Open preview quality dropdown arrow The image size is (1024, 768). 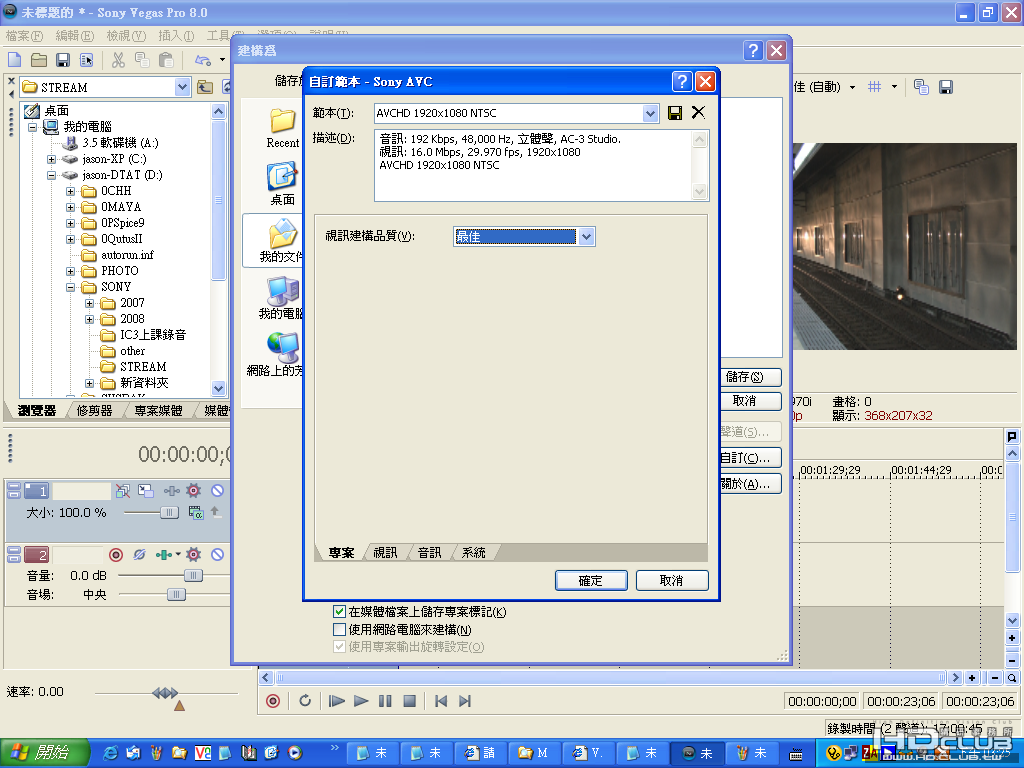click(852, 87)
